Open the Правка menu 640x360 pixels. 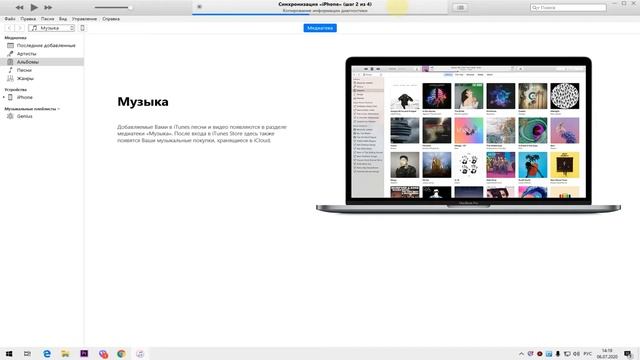pos(28,19)
